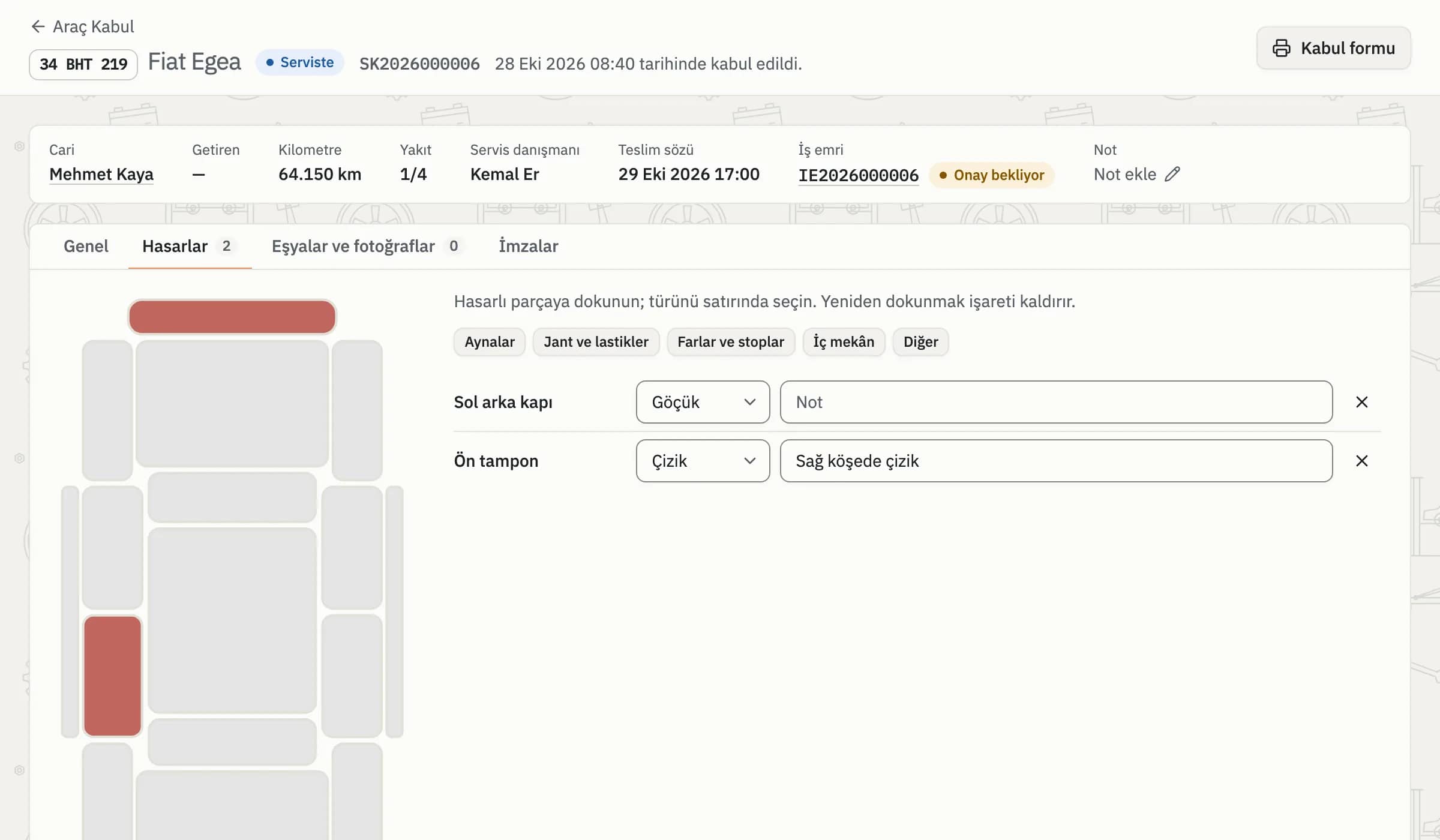The height and width of the screenshot is (840, 1440).
Task: Click the Farlar ve stoplar chip
Action: tap(731, 342)
